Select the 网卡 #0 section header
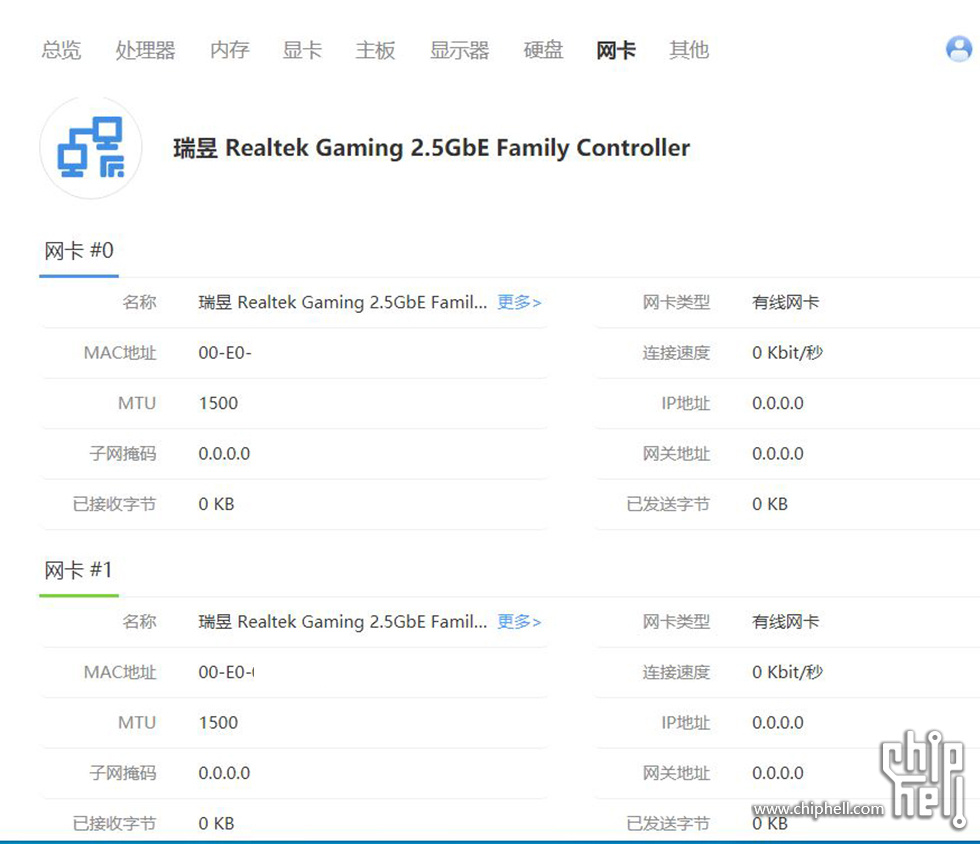Screen dimensions: 980x844 pyautogui.click(x=79, y=251)
